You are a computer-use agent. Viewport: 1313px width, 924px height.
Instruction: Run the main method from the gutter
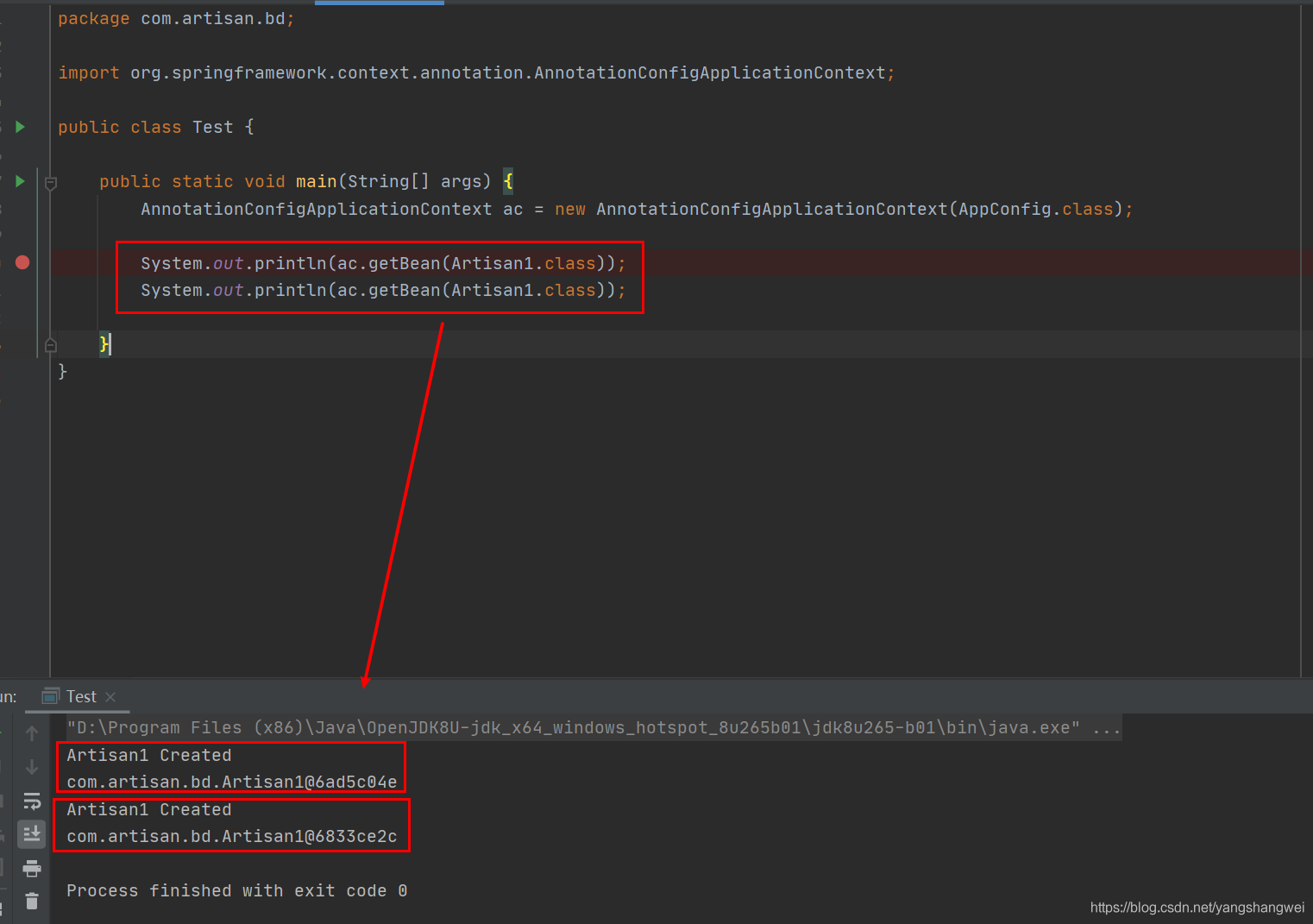point(20,181)
